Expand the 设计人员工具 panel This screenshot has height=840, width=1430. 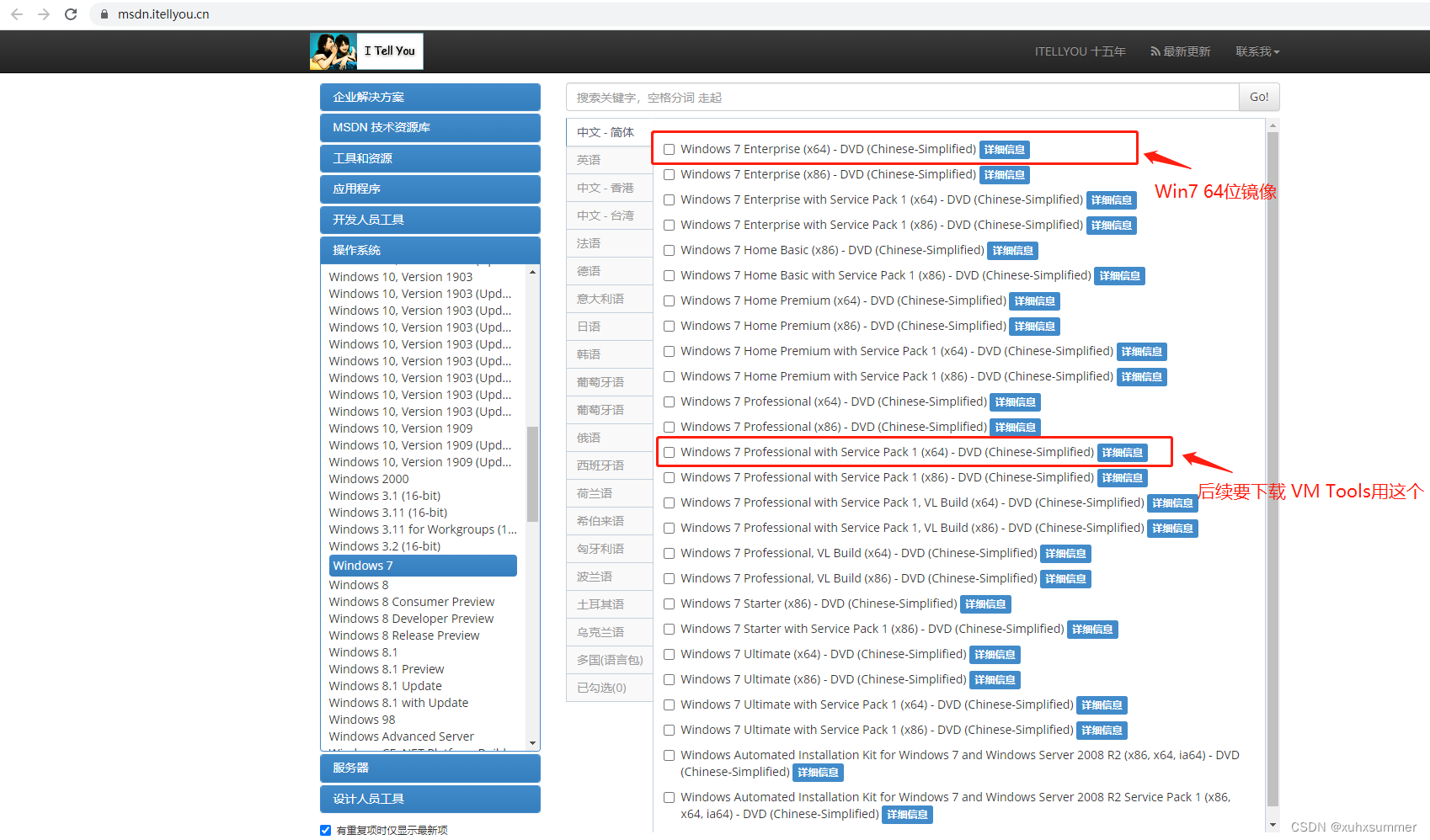click(x=430, y=799)
